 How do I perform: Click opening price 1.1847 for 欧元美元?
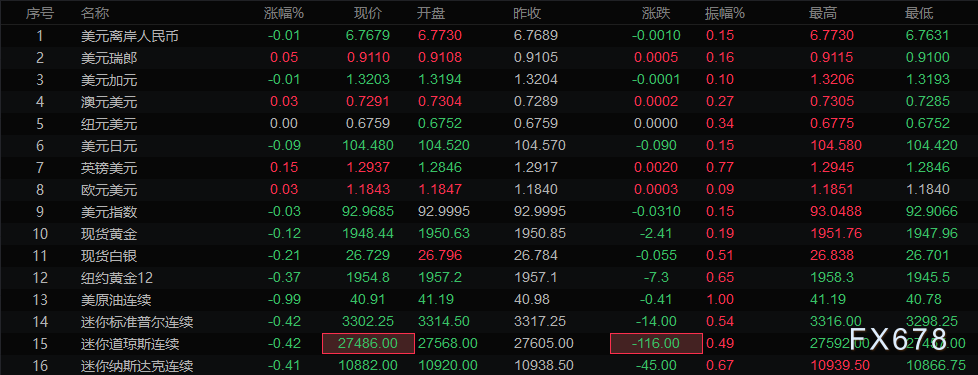440,190
